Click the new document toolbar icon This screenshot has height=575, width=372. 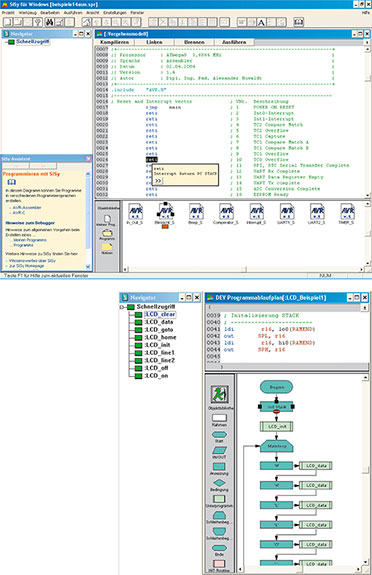coord(8,22)
